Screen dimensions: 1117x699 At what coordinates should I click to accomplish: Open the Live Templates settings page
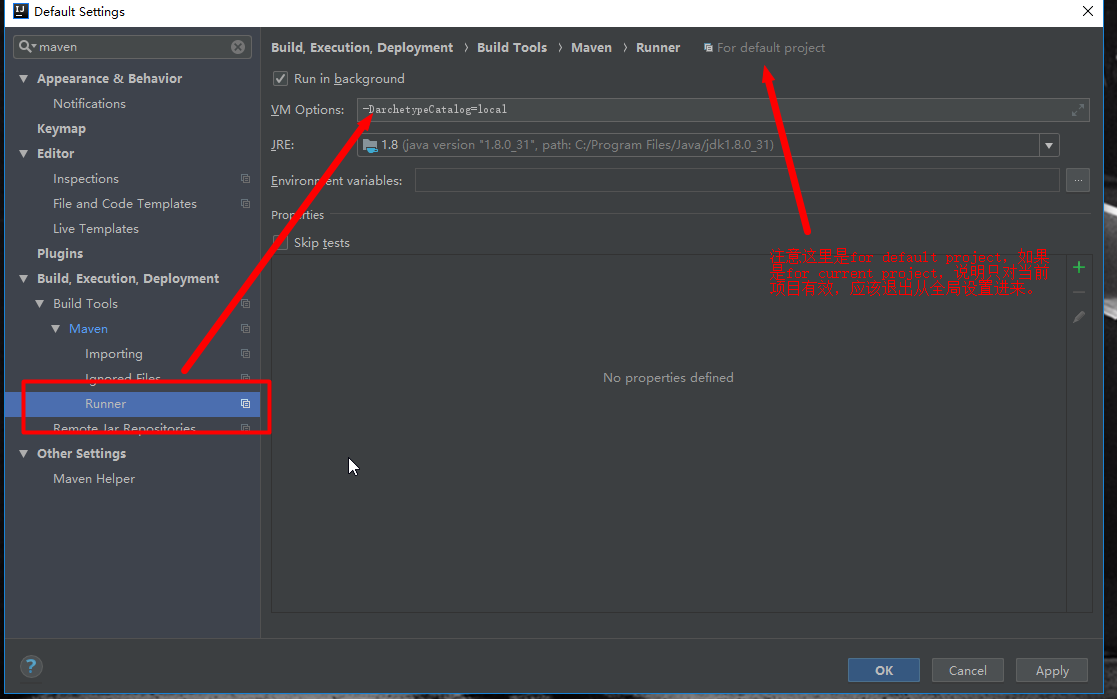point(95,229)
